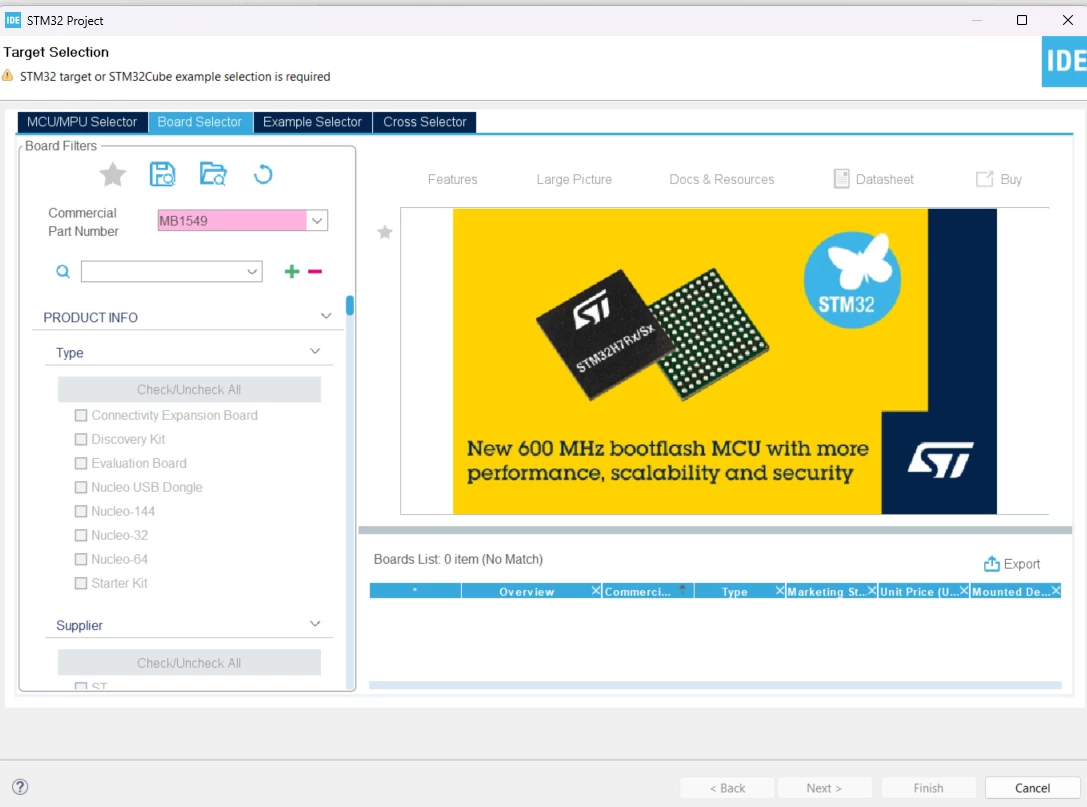Click the Cancel button
The image size is (1087, 807).
point(1032,788)
